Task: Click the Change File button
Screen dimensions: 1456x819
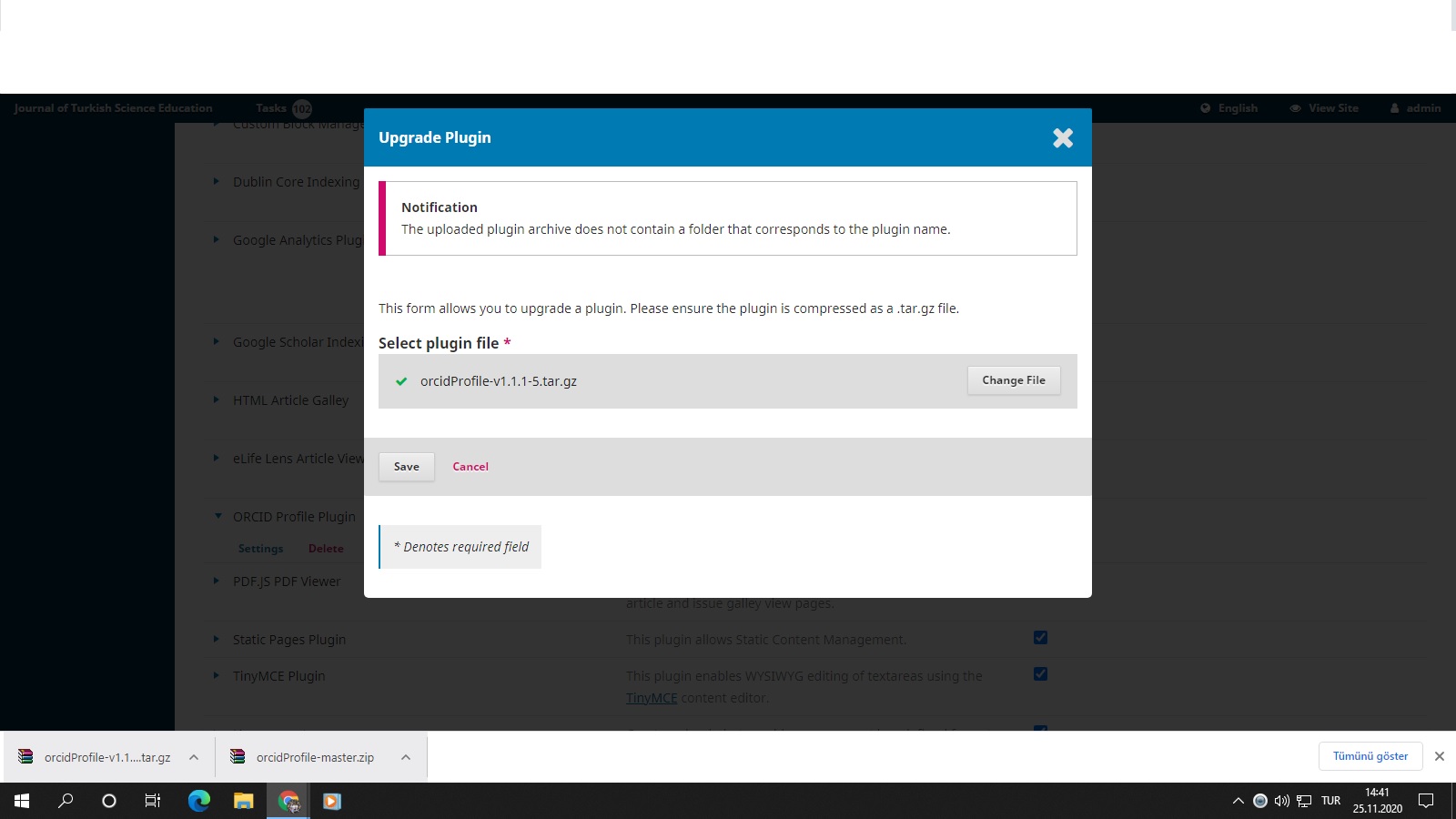Action: 1014,380
